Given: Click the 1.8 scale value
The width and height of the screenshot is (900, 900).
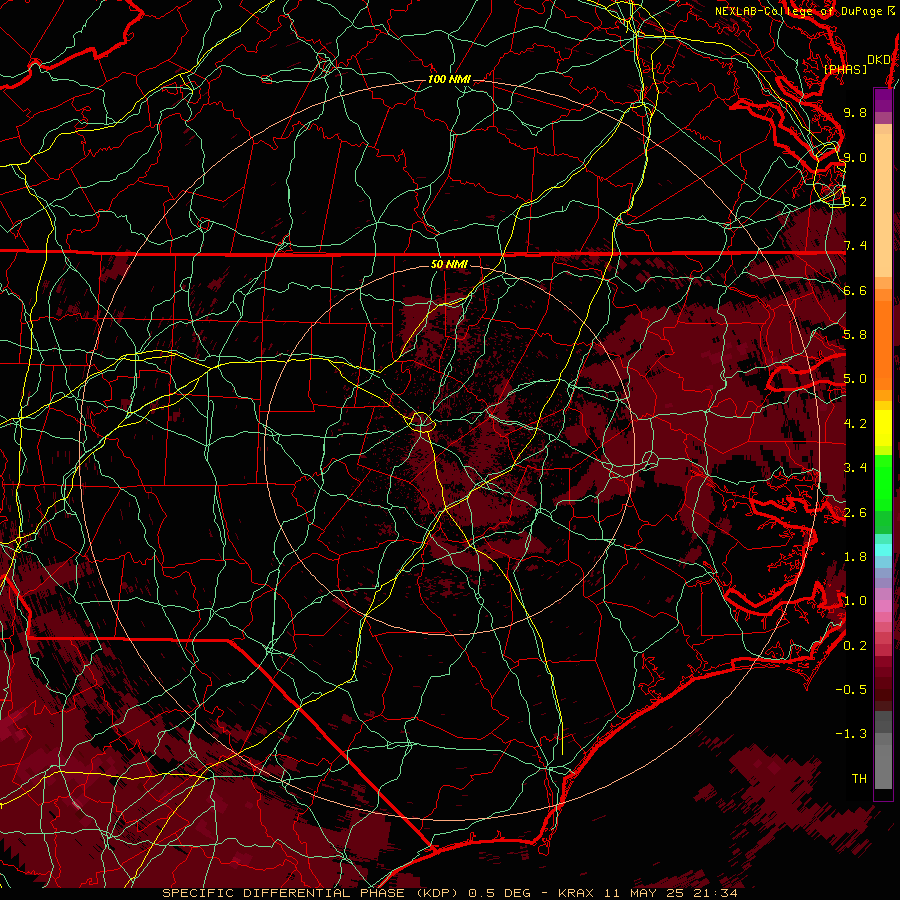Looking at the screenshot, I should [x=855, y=557].
